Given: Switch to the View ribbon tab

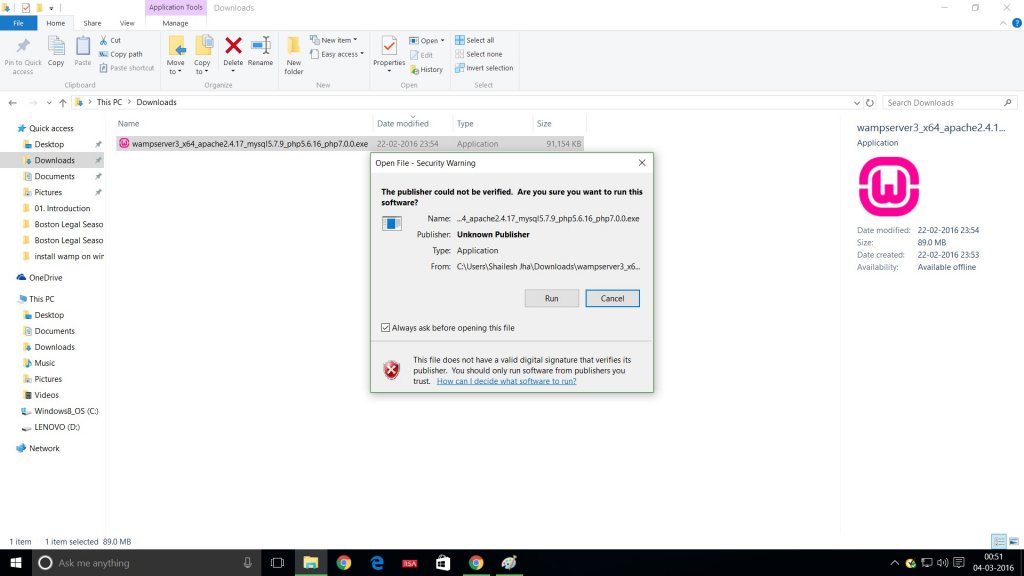Looking at the screenshot, I should click(127, 23).
